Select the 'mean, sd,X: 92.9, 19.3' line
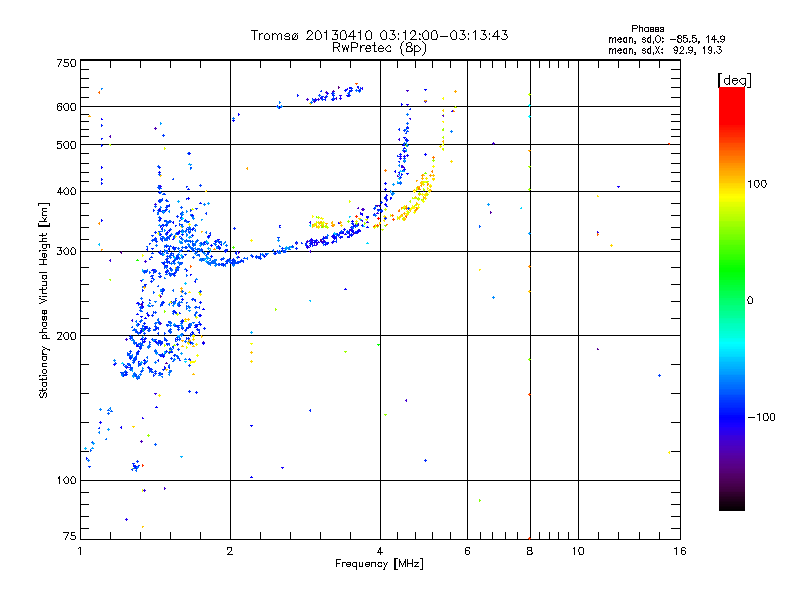This screenshot has height=600, width=800. [x=665, y=50]
